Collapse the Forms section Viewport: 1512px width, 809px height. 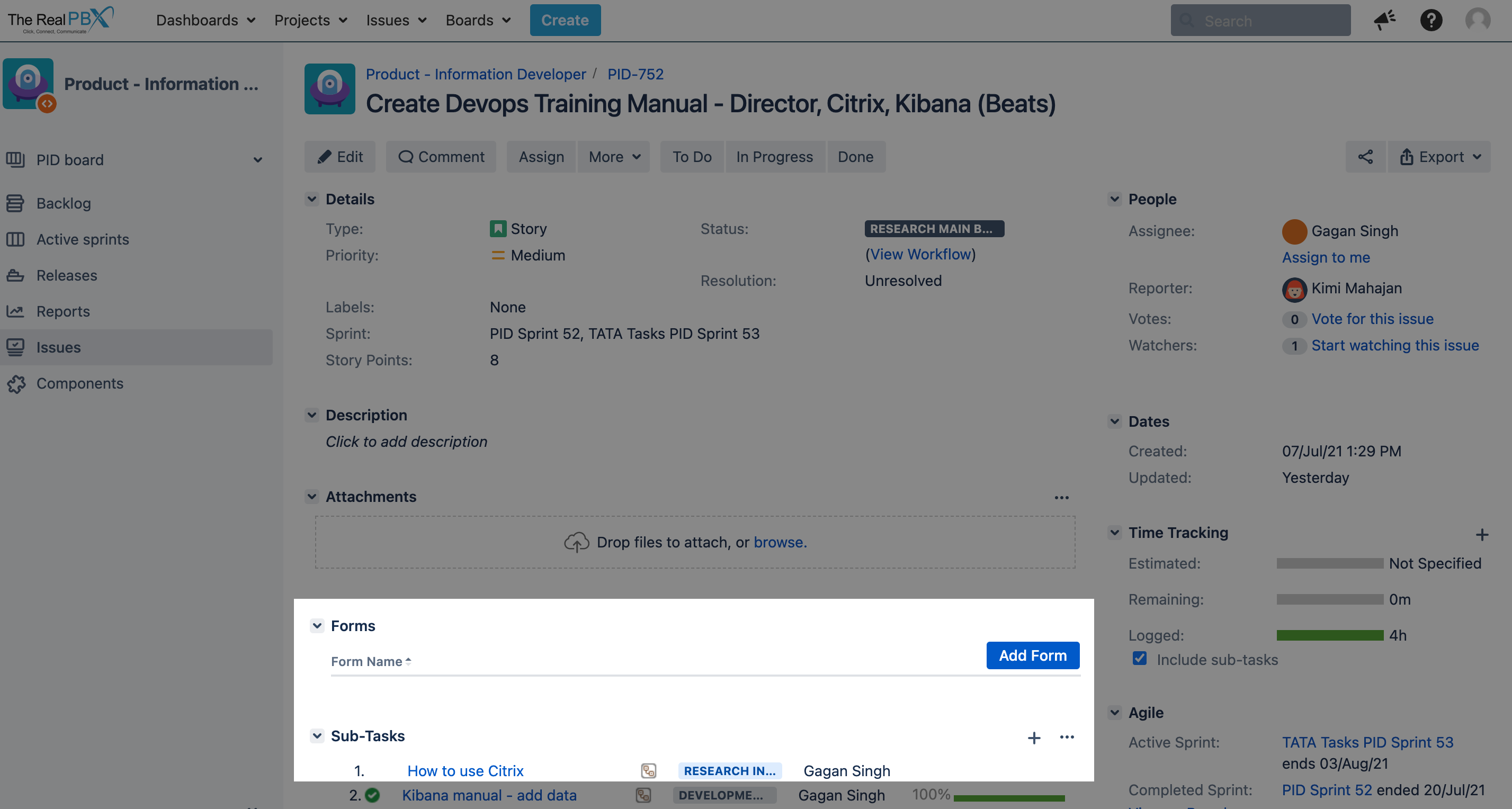coord(317,626)
